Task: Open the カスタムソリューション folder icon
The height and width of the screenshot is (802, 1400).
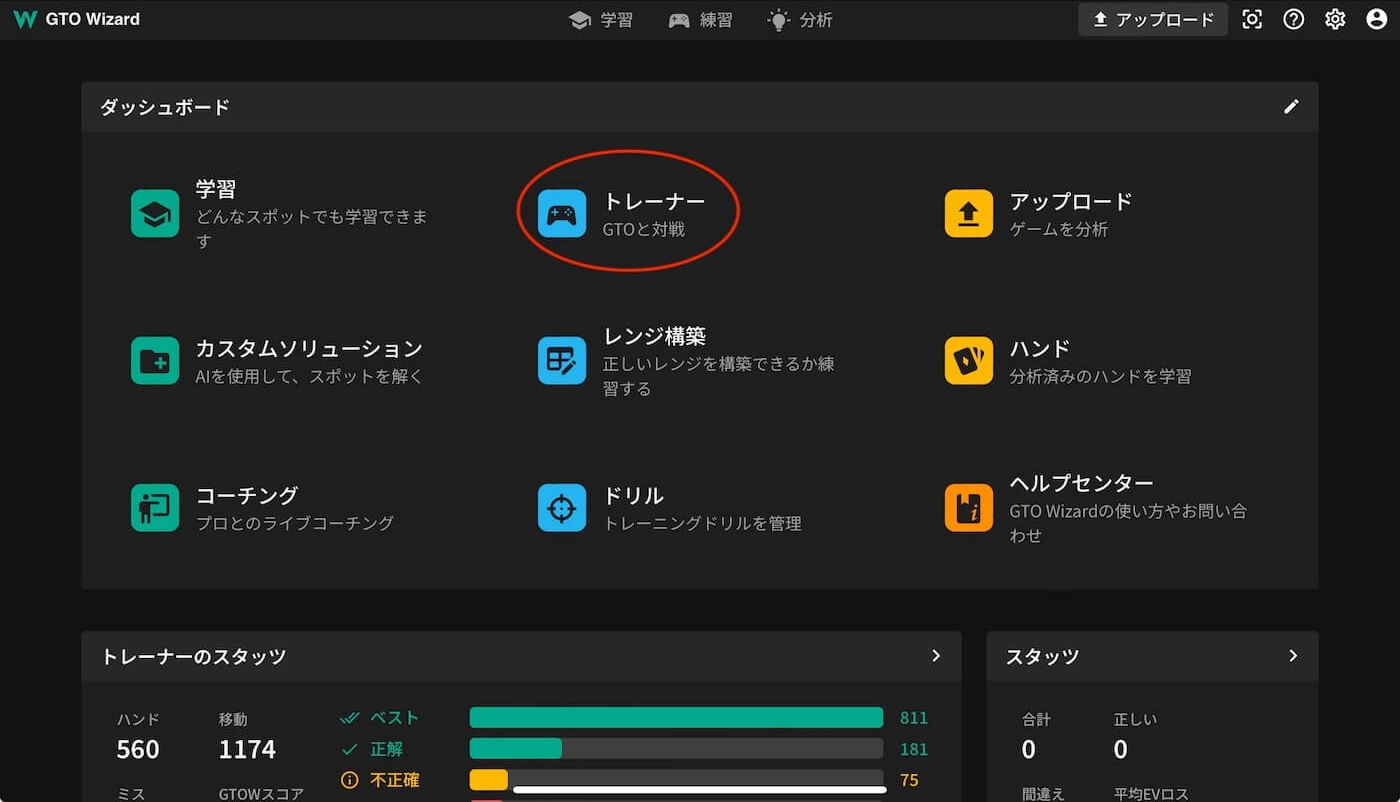Action: (155, 361)
